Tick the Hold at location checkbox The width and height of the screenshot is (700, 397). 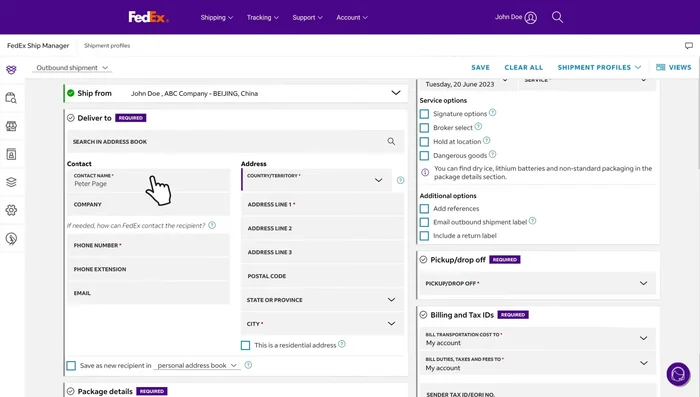425,142
